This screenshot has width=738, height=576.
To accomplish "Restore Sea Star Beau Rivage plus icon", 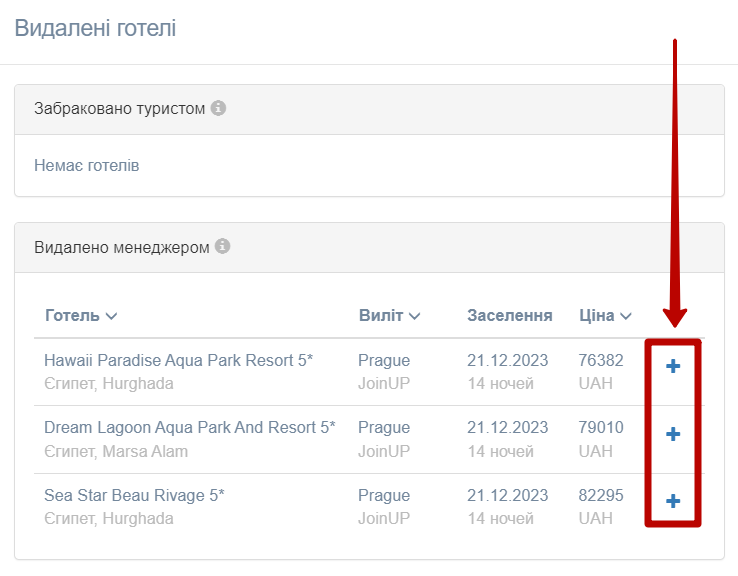I will pyautogui.click(x=673, y=501).
